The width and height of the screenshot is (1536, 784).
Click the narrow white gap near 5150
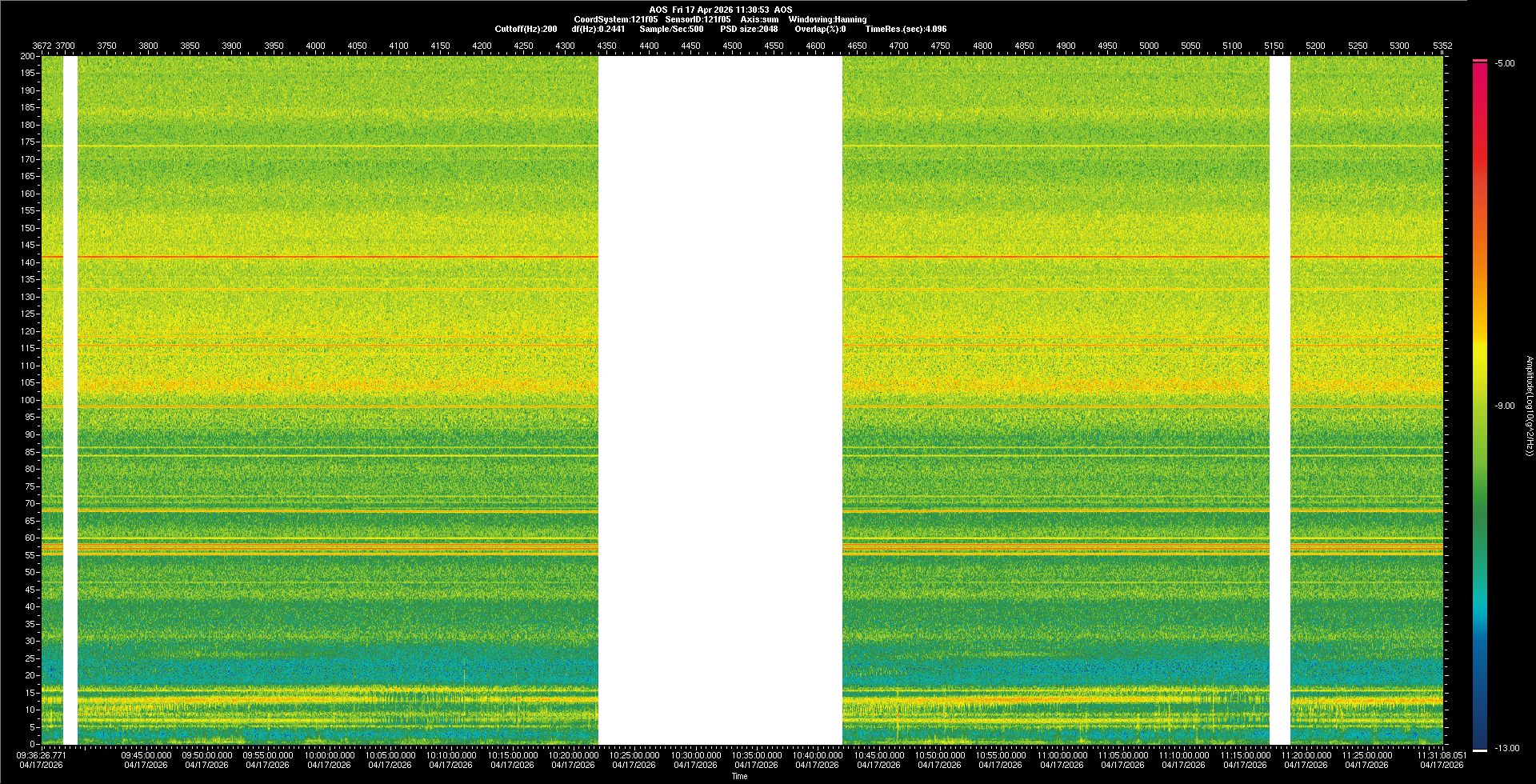coord(1279,400)
